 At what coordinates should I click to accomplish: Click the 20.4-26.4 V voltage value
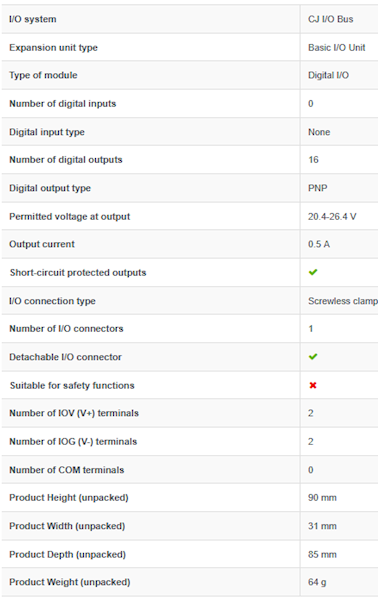(332, 217)
